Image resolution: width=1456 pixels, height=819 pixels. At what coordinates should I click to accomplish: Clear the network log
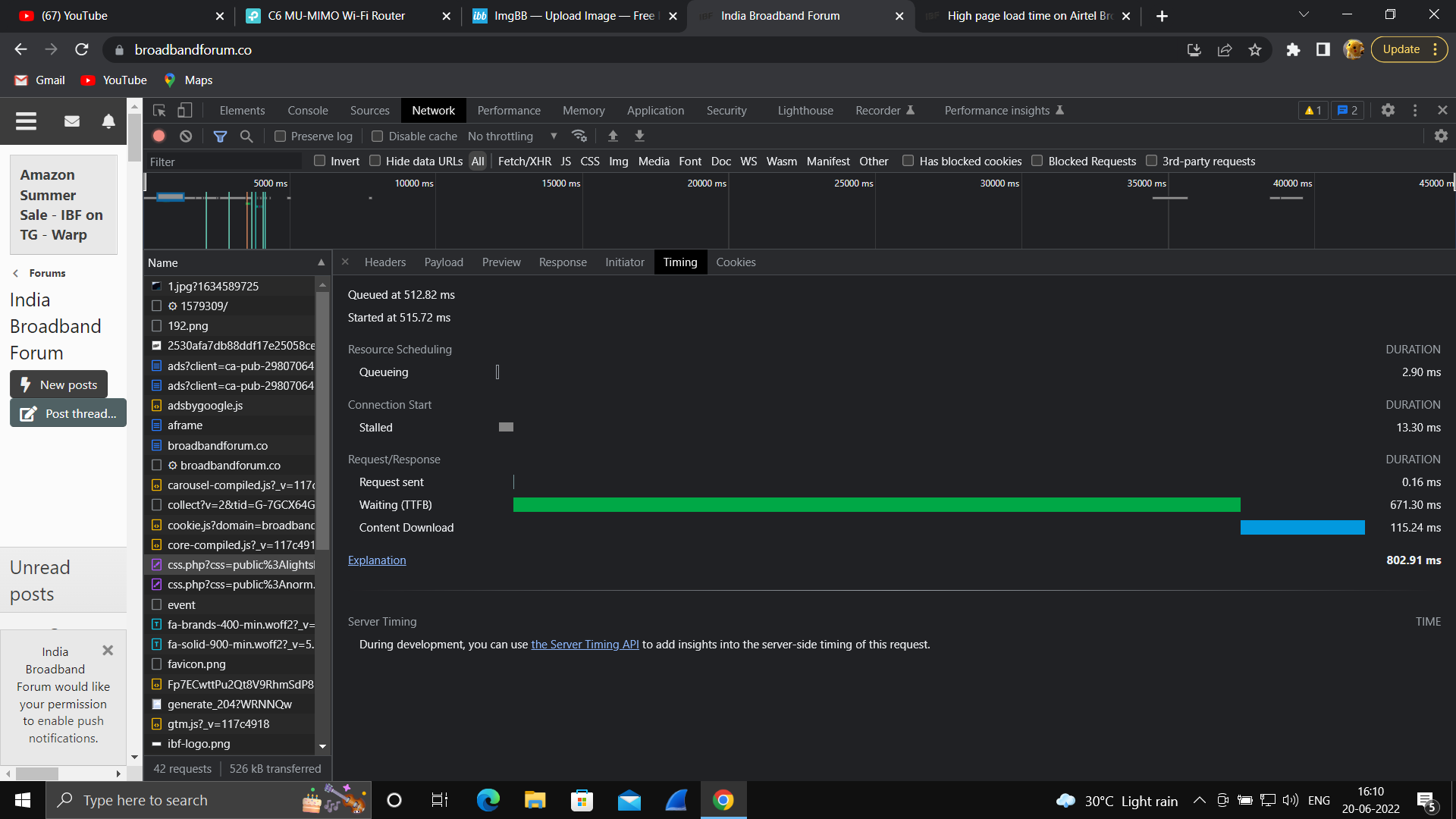[x=186, y=136]
